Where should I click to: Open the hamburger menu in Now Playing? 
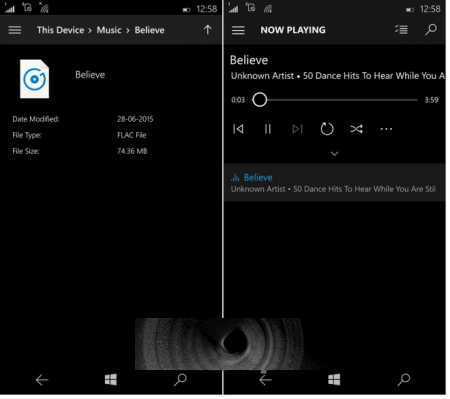coord(238,30)
